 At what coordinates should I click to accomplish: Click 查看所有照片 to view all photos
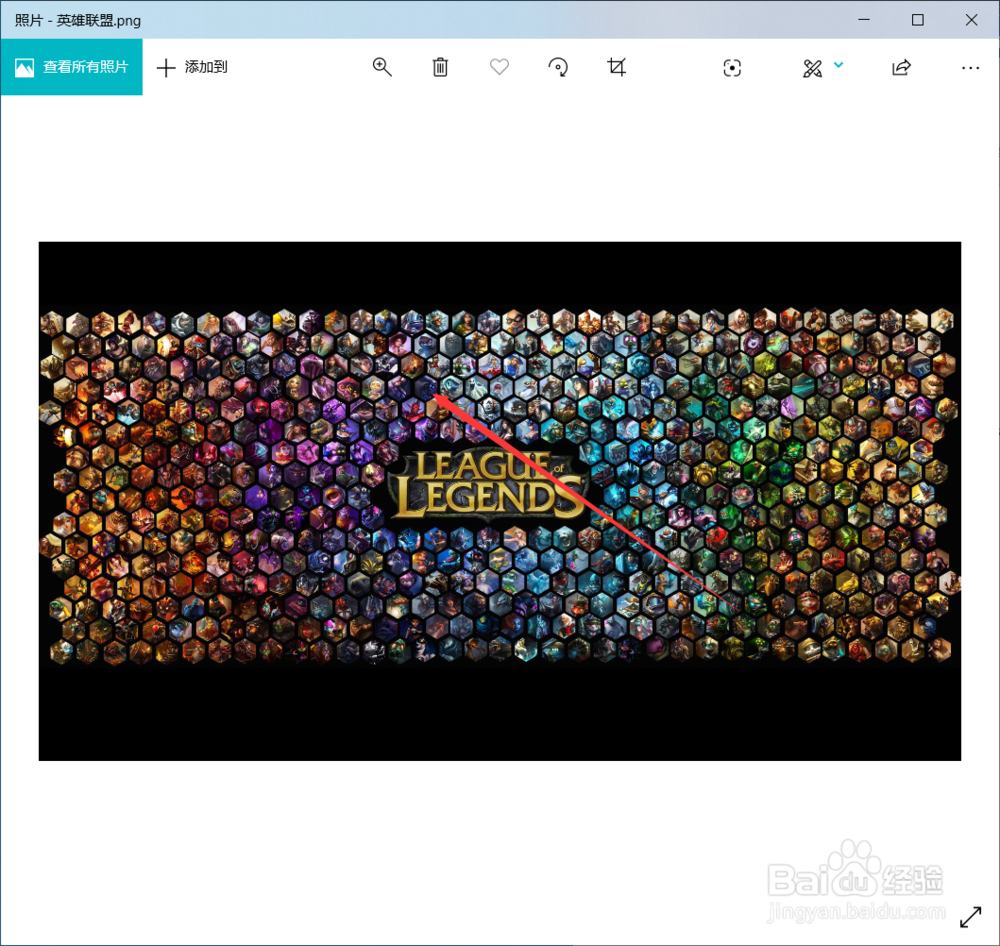click(71, 67)
